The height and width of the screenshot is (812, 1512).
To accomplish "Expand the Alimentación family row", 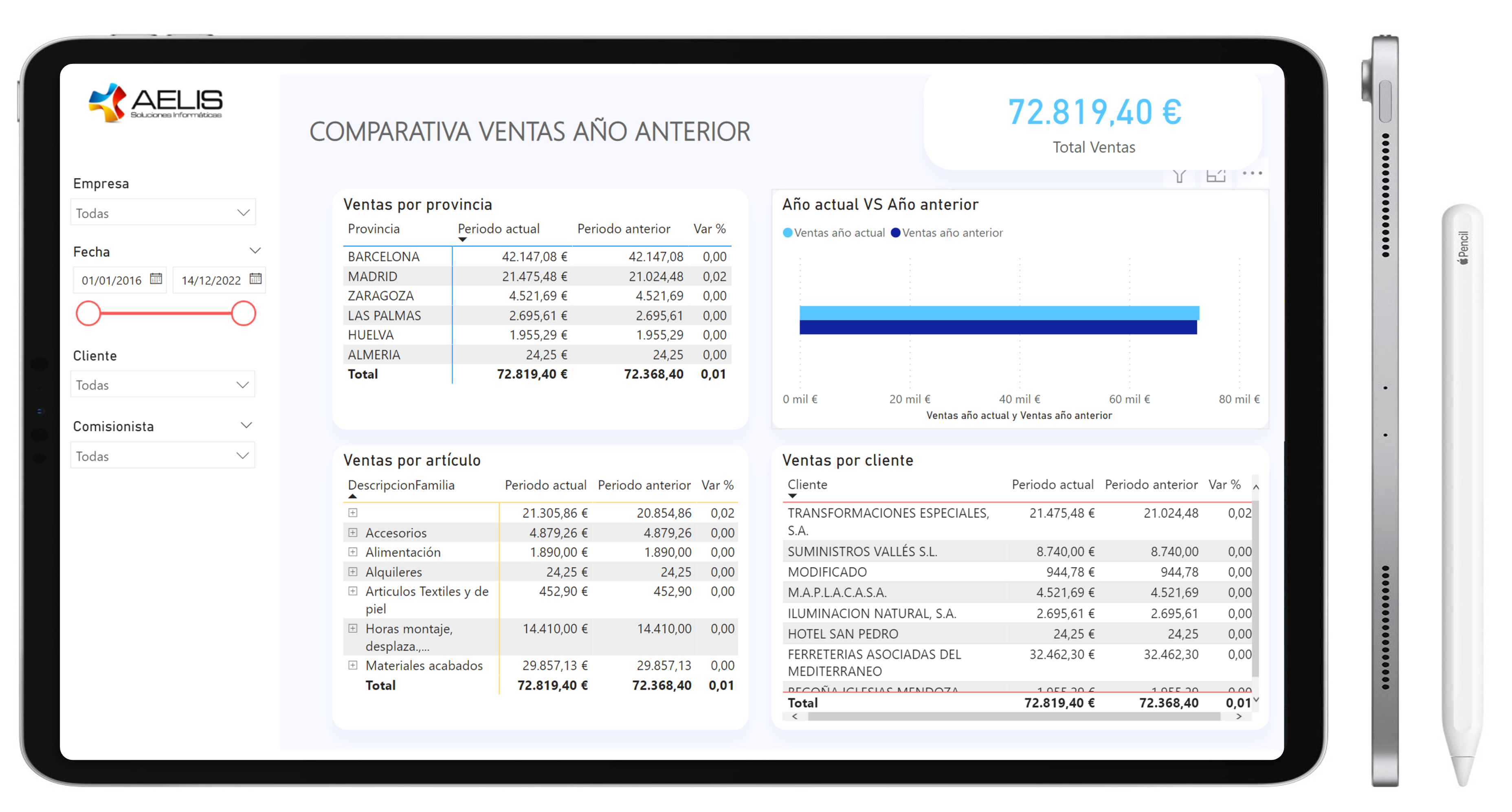I will [353, 551].
